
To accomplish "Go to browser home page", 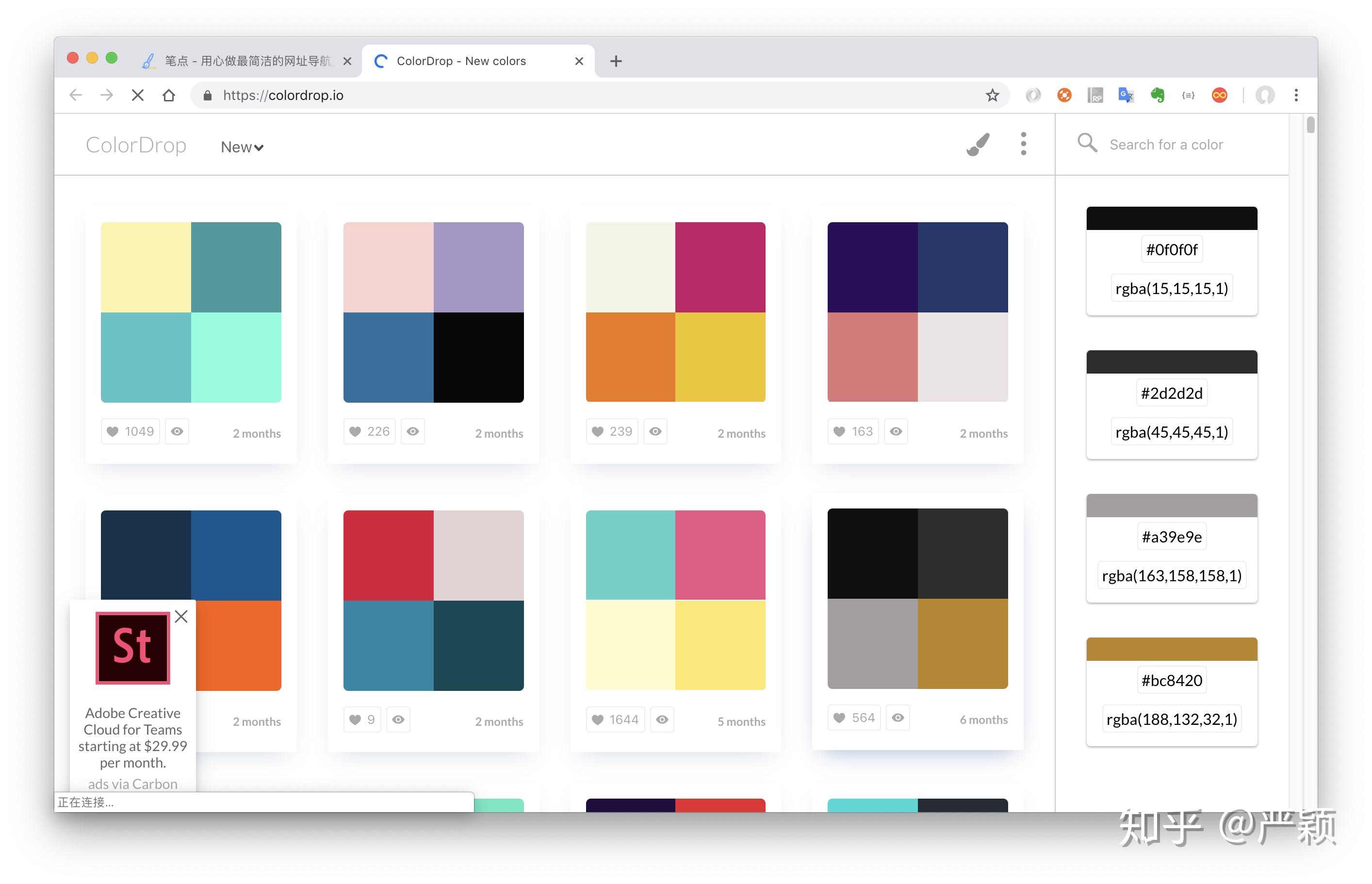I will (x=169, y=95).
